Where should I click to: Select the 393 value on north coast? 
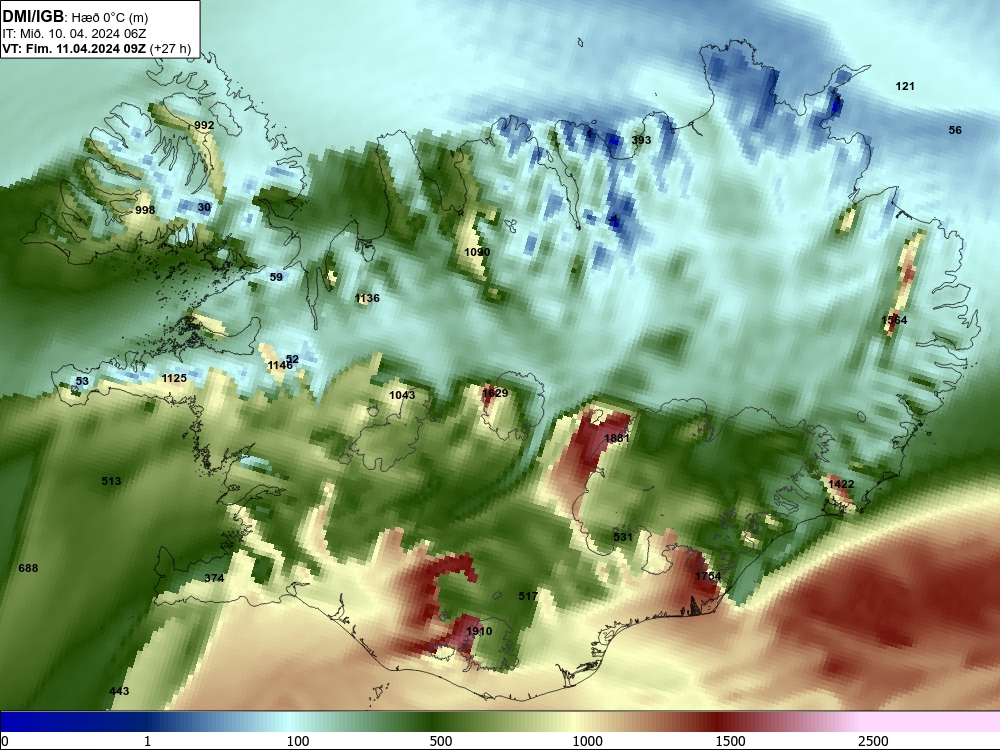coord(641,140)
